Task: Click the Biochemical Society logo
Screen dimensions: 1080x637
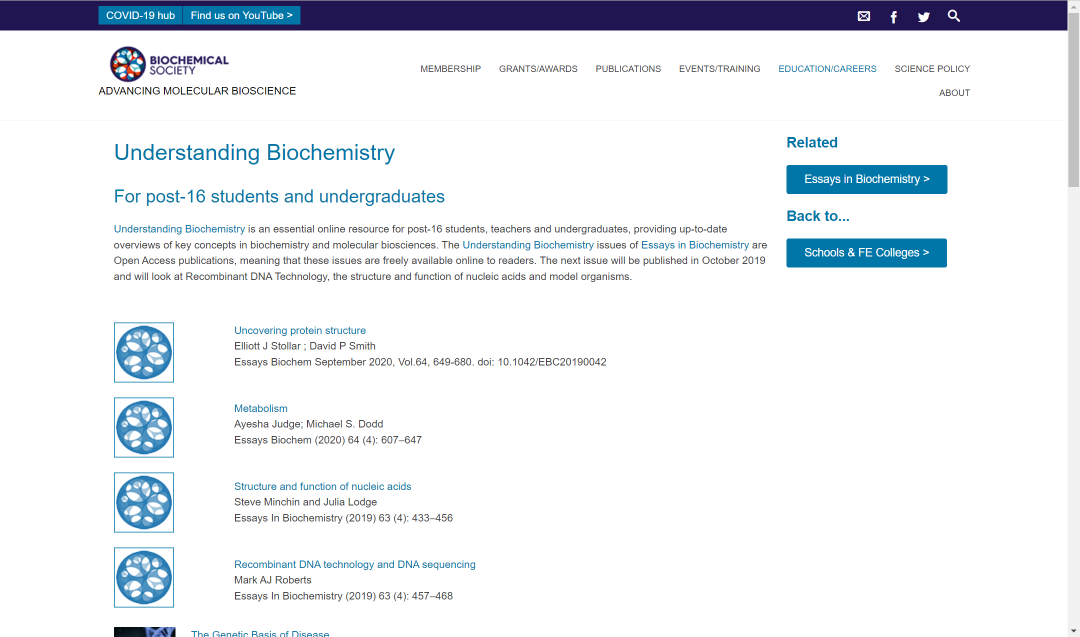Action: point(169,64)
